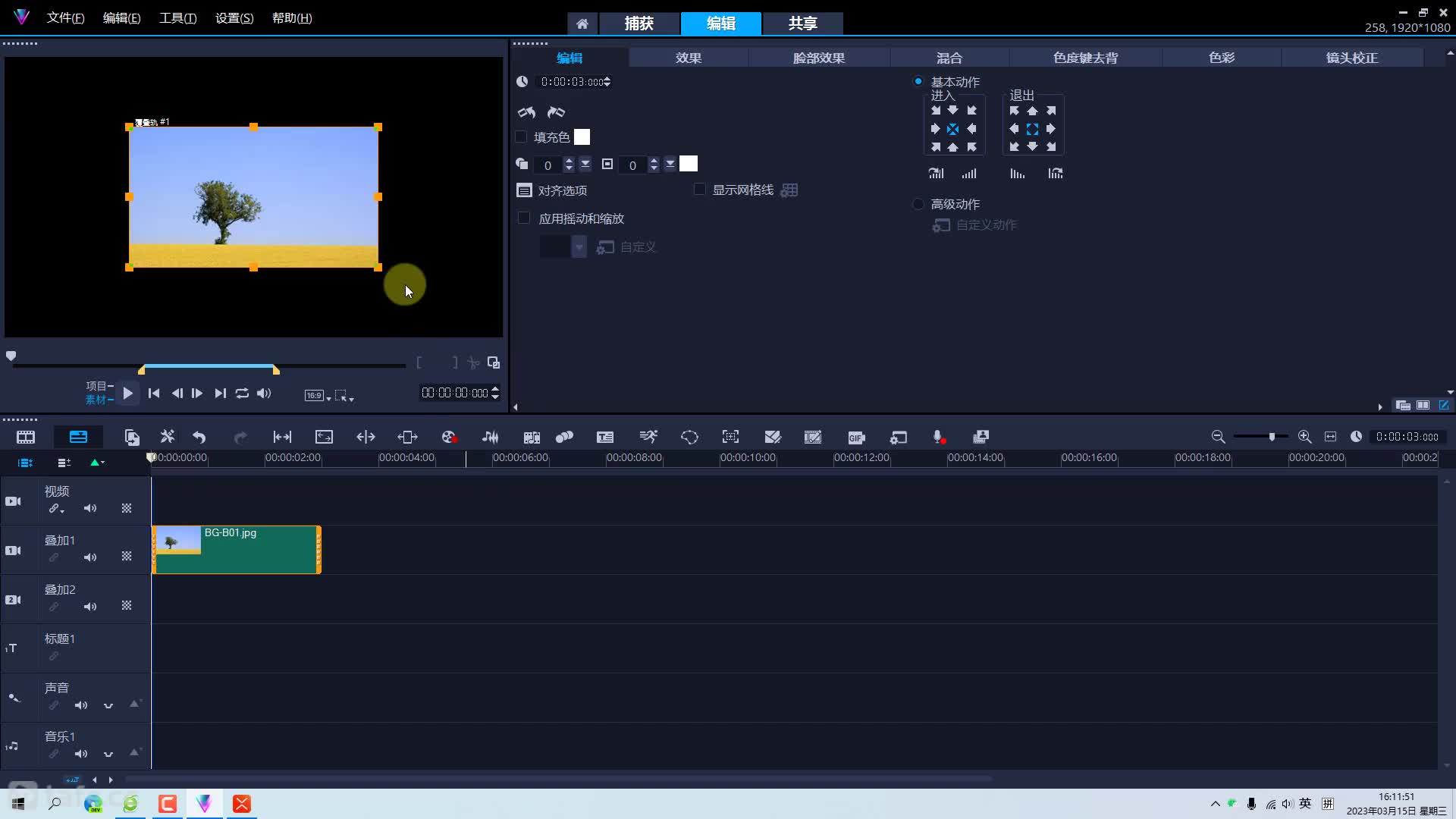Jump to the start of clip
Image resolution: width=1456 pixels, height=819 pixels.
154,393
